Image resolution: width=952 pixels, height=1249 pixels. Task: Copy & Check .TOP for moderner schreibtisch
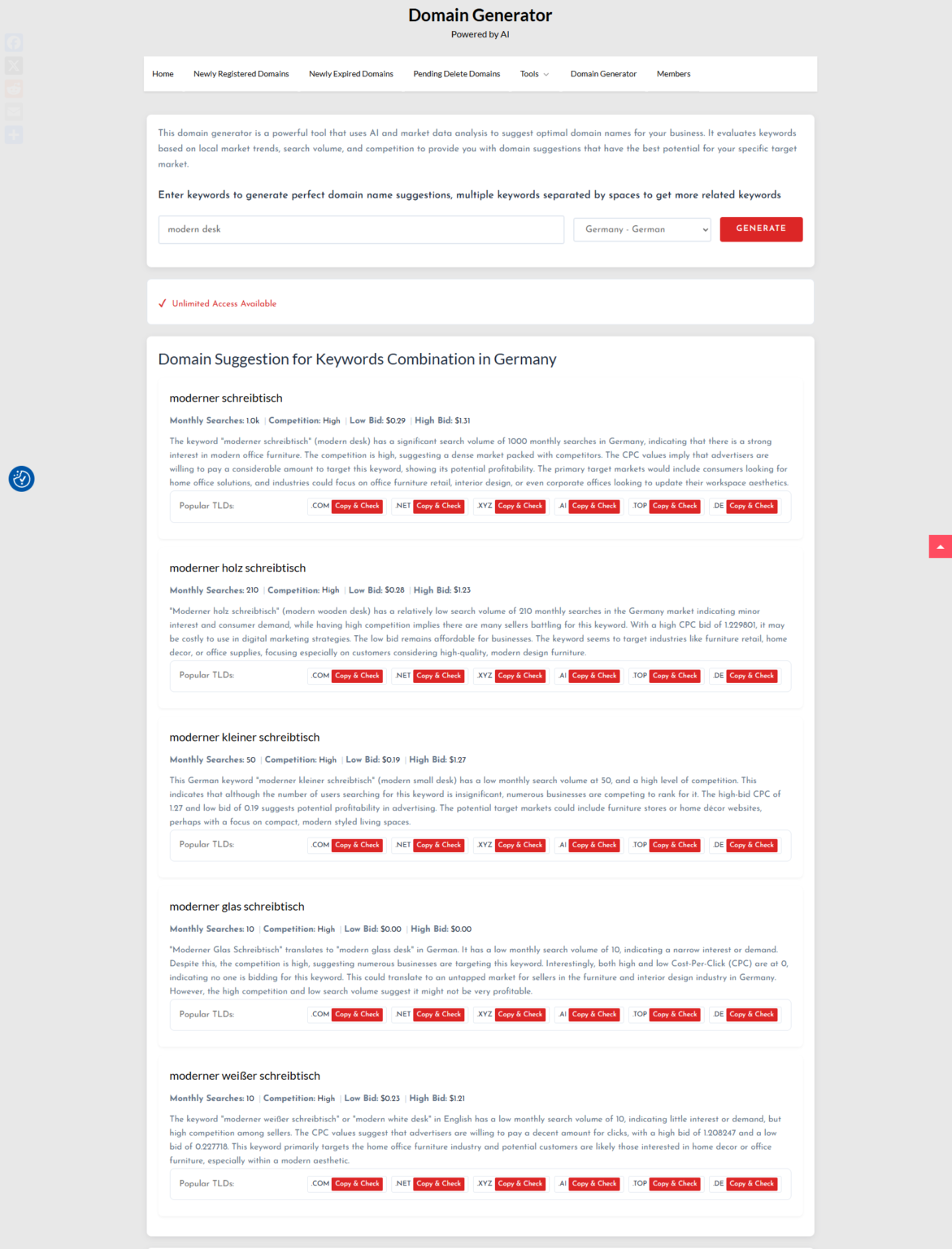pos(675,506)
